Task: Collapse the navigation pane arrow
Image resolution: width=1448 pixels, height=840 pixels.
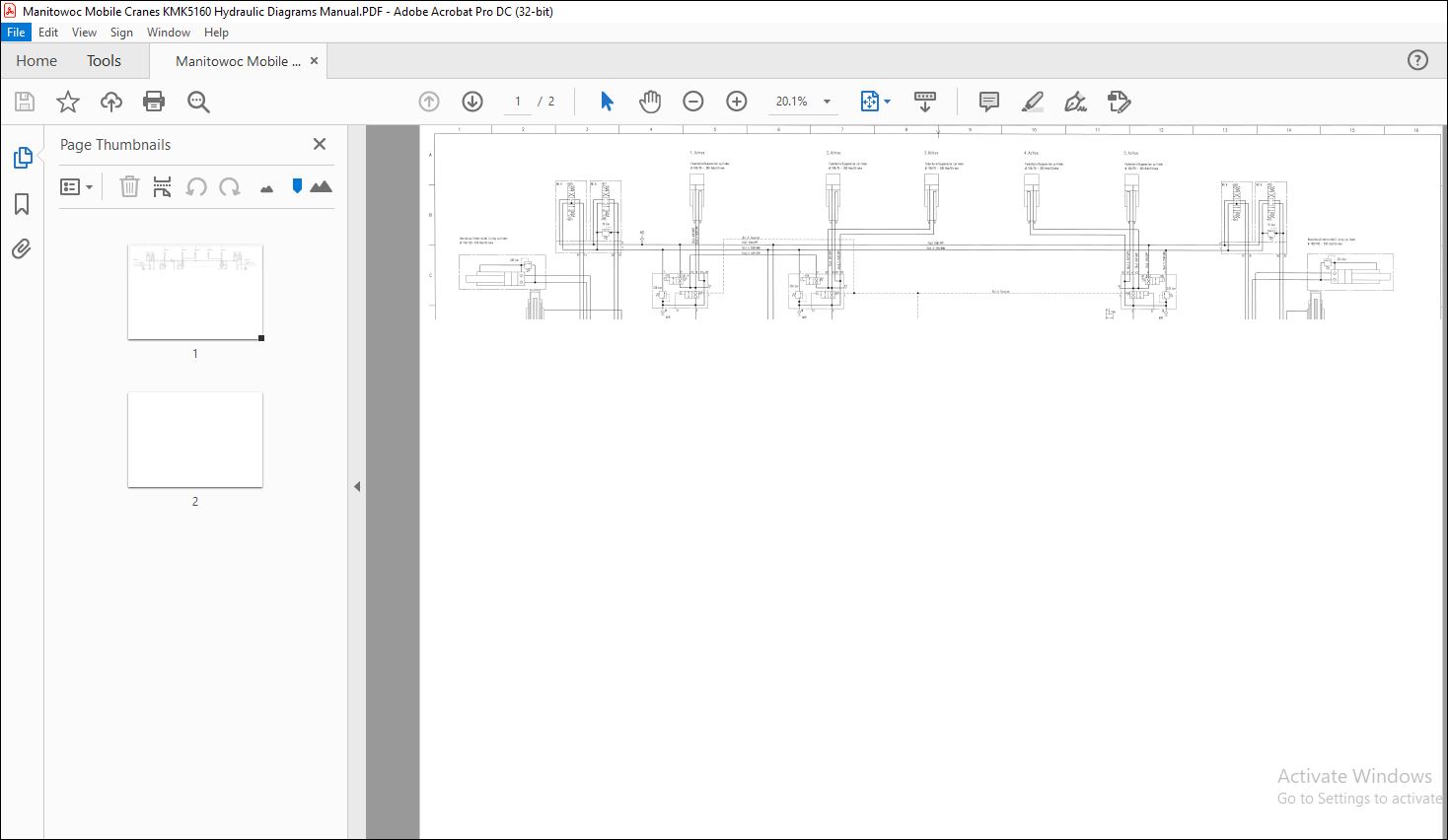Action: coord(357,486)
